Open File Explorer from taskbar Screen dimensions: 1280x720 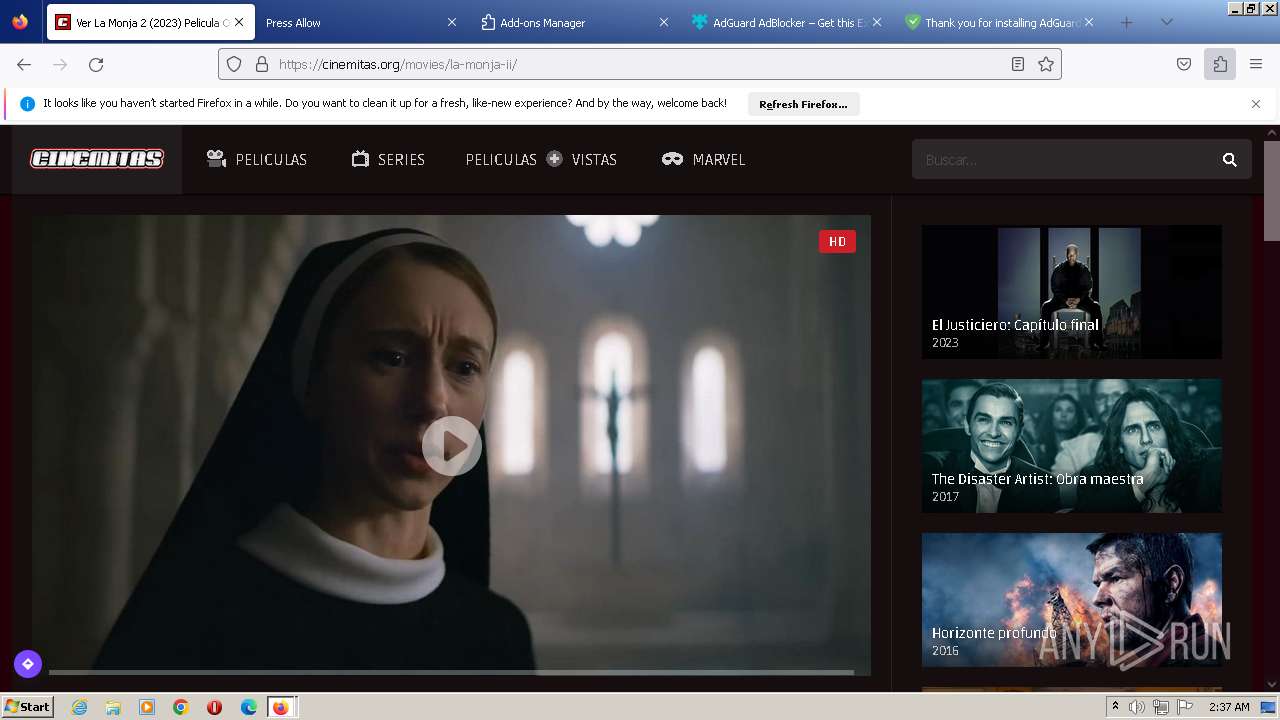coord(113,707)
